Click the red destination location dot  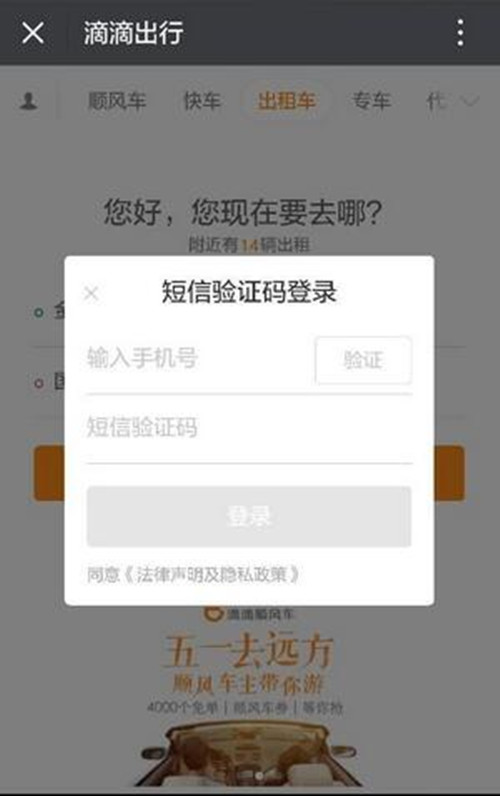point(39,383)
